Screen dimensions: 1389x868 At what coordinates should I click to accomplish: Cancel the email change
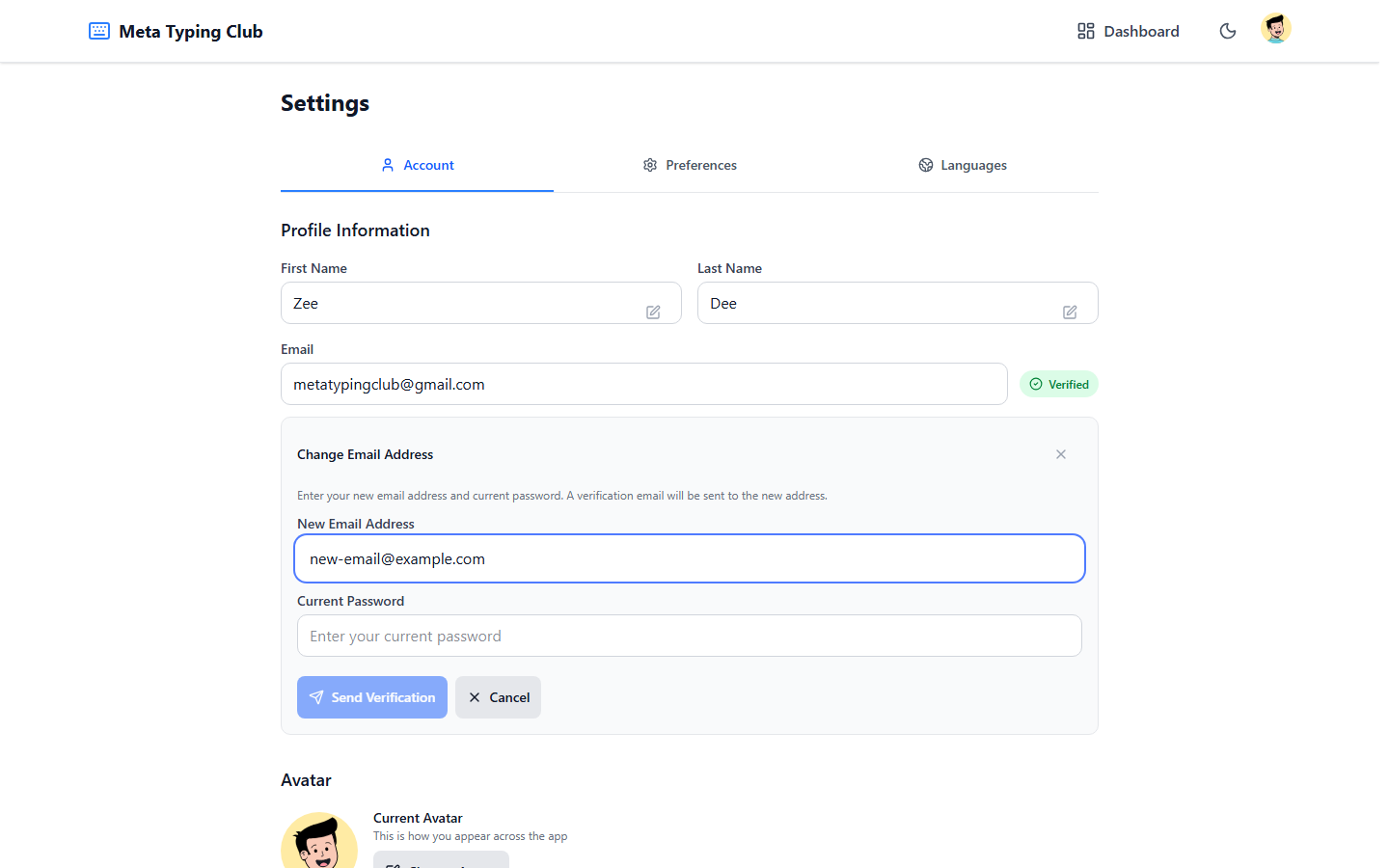point(498,697)
